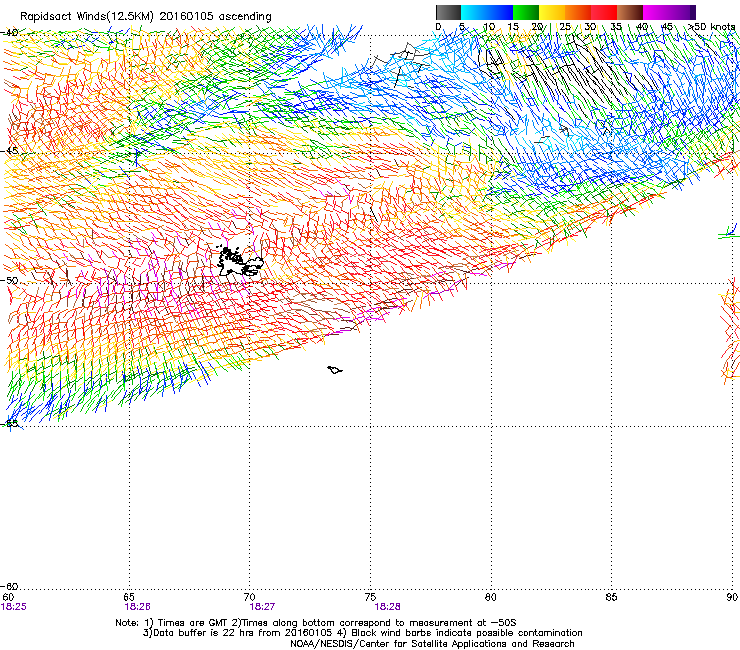Click the purple '18:27' time stamp
The image size is (740, 650).
(262, 607)
